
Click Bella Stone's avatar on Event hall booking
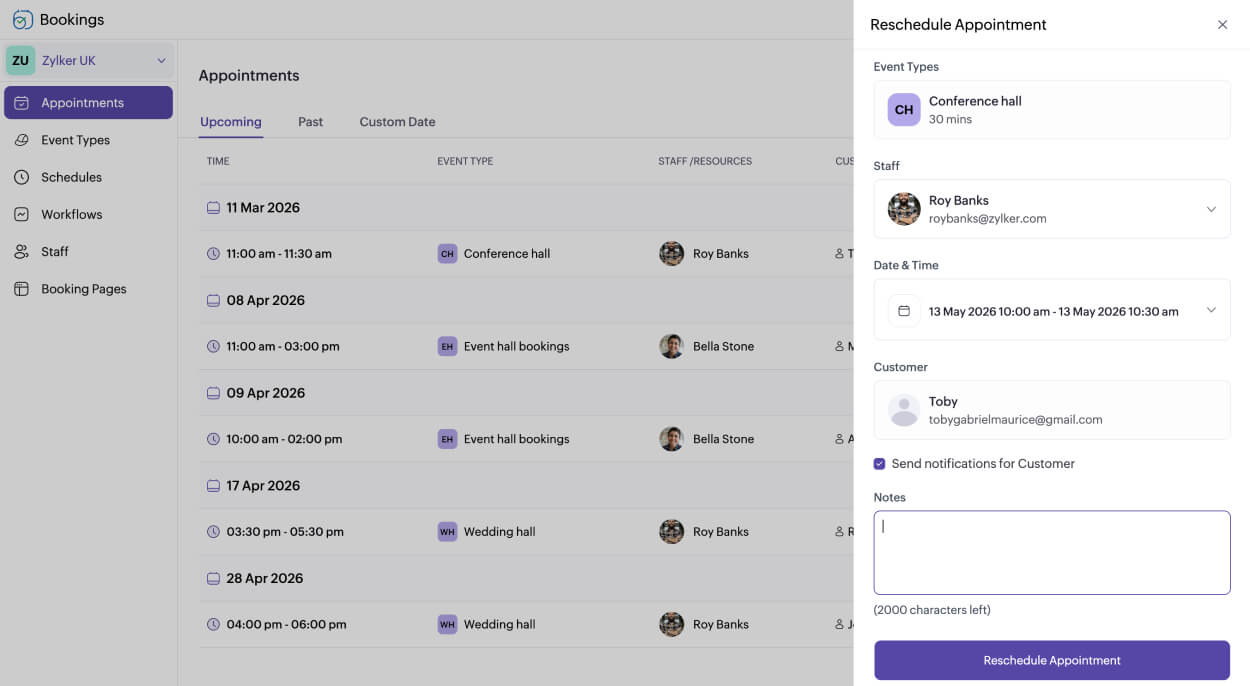click(x=671, y=346)
